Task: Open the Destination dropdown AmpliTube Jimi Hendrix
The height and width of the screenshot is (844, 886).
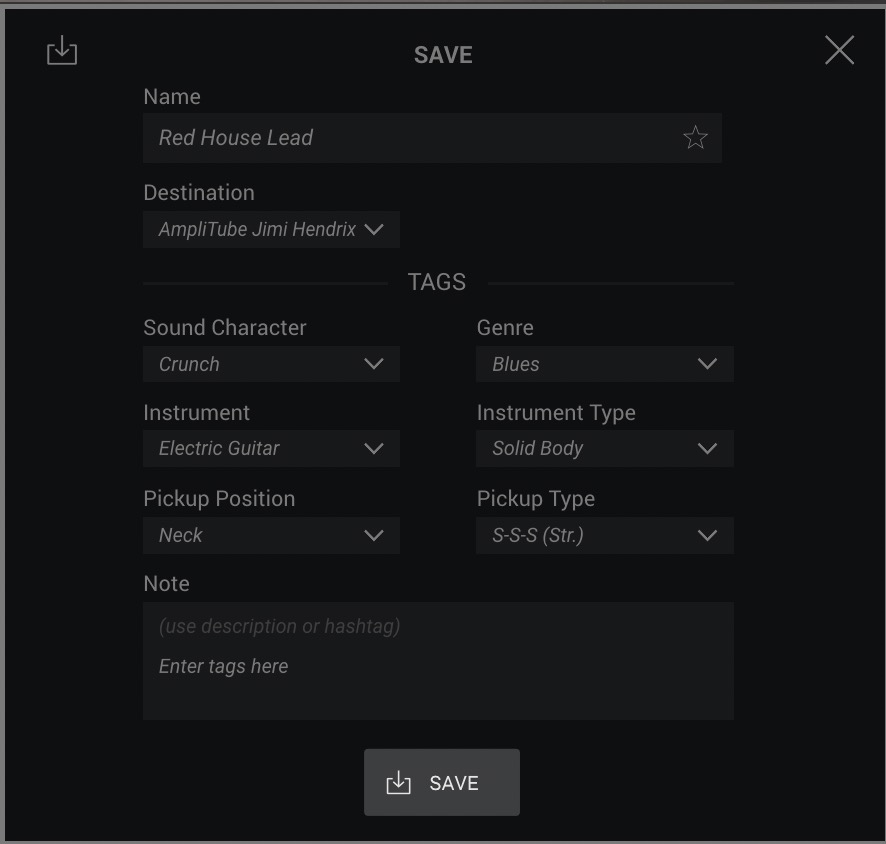Action: point(271,229)
